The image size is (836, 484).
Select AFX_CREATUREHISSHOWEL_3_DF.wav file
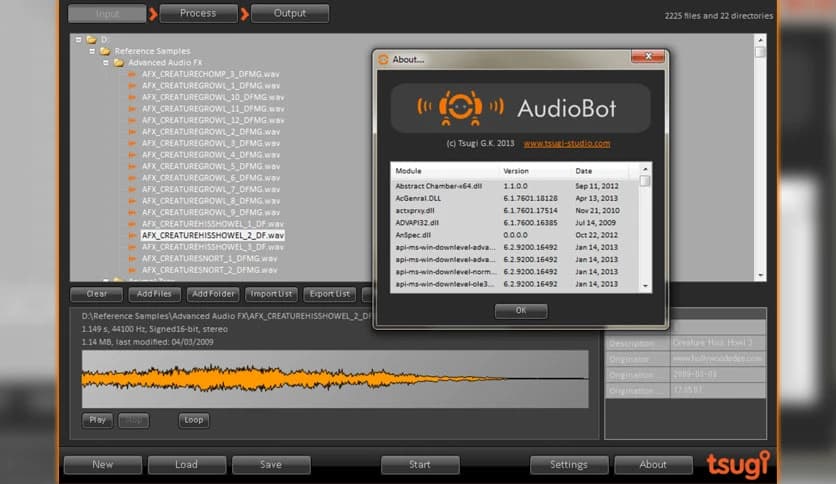coord(213,247)
